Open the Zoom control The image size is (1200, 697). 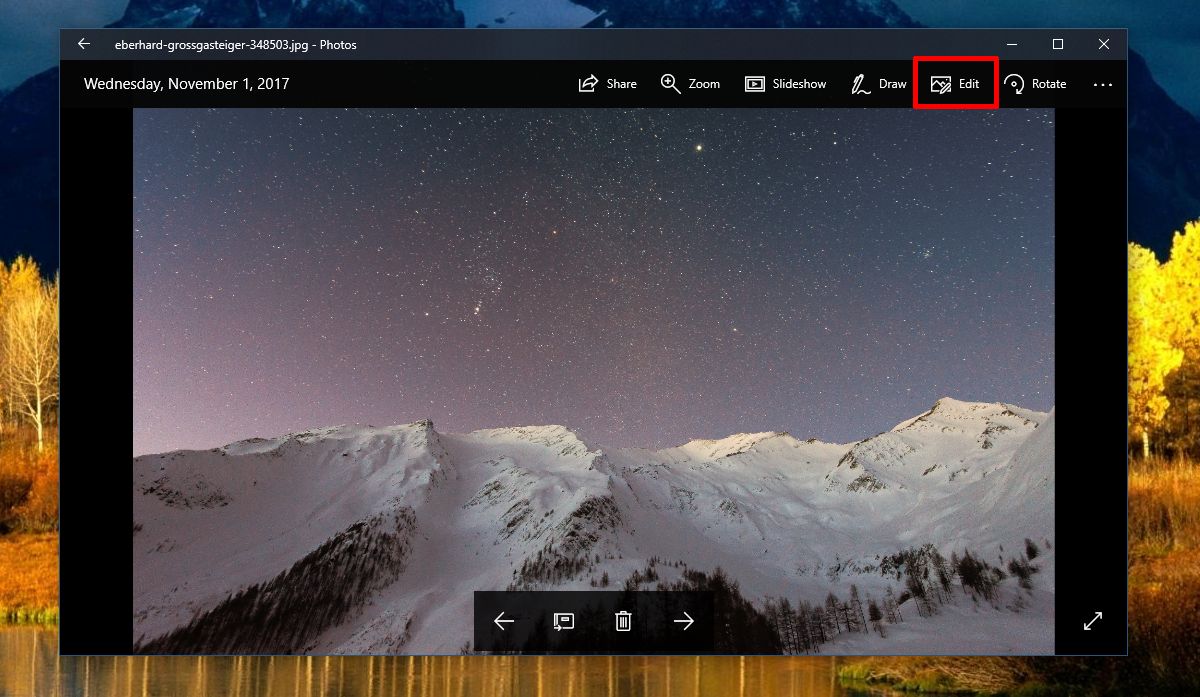coord(691,84)
